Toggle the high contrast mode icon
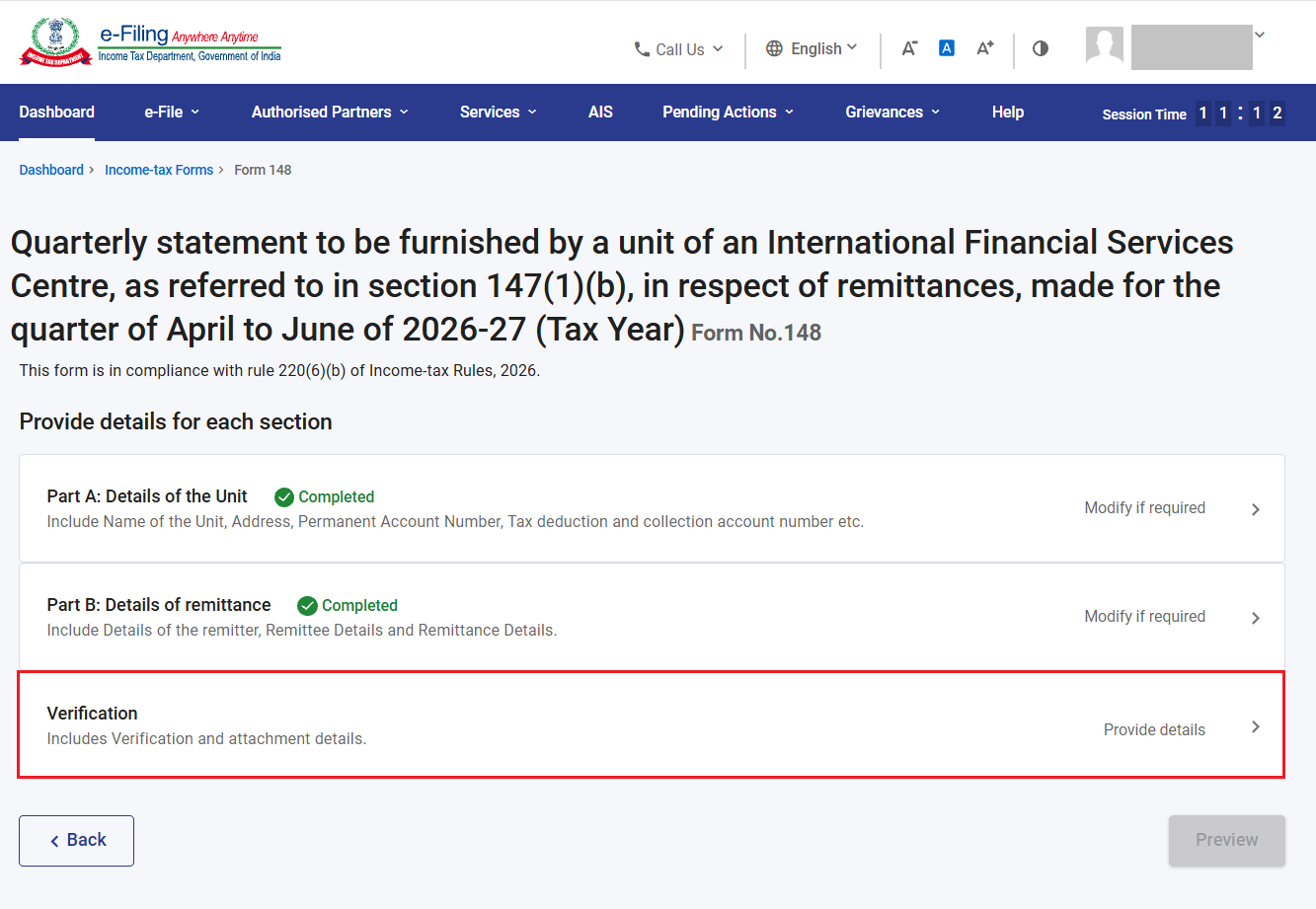Image resolution: width=1316 pixels, height=909 pixels. [1041, 48]
